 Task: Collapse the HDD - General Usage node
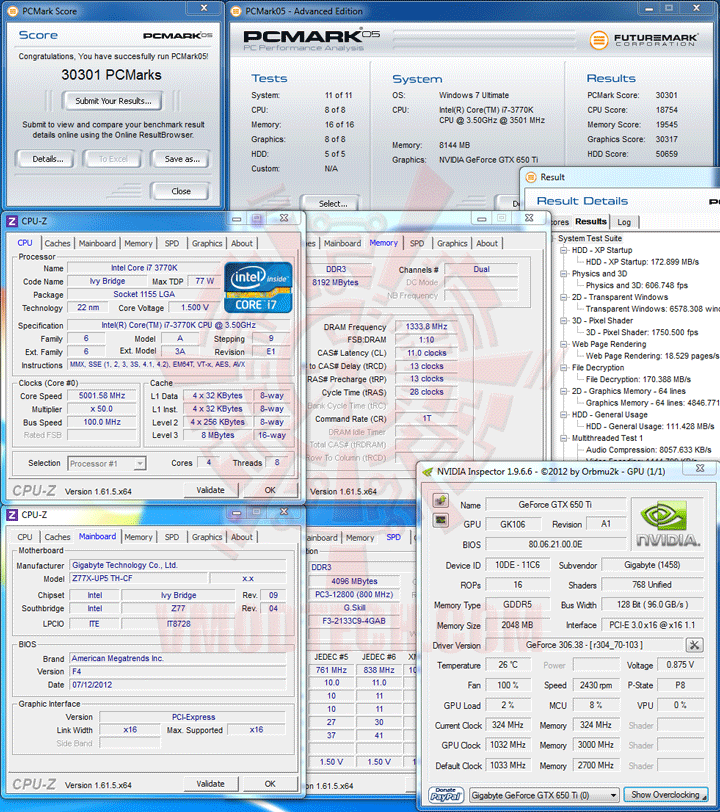pos(564,414)
